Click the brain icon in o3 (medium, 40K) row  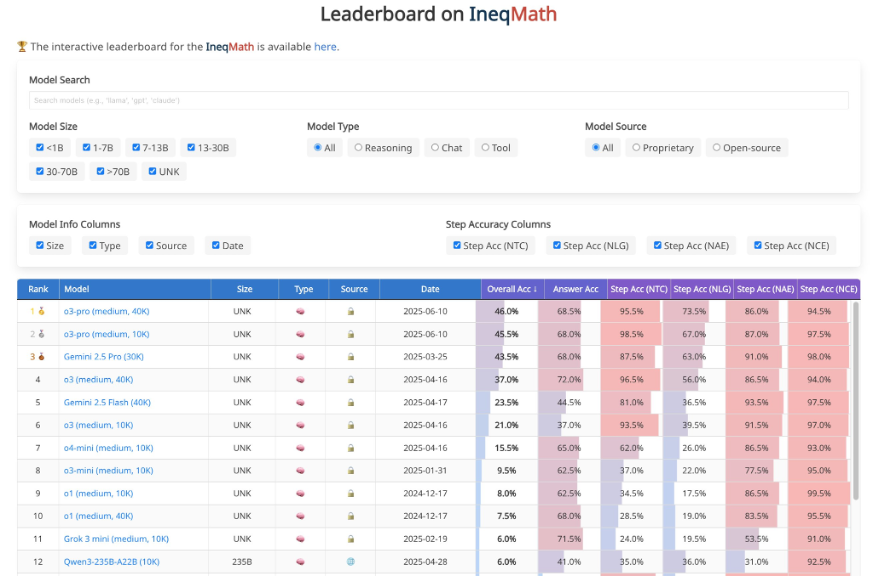[x=300, y=380]
